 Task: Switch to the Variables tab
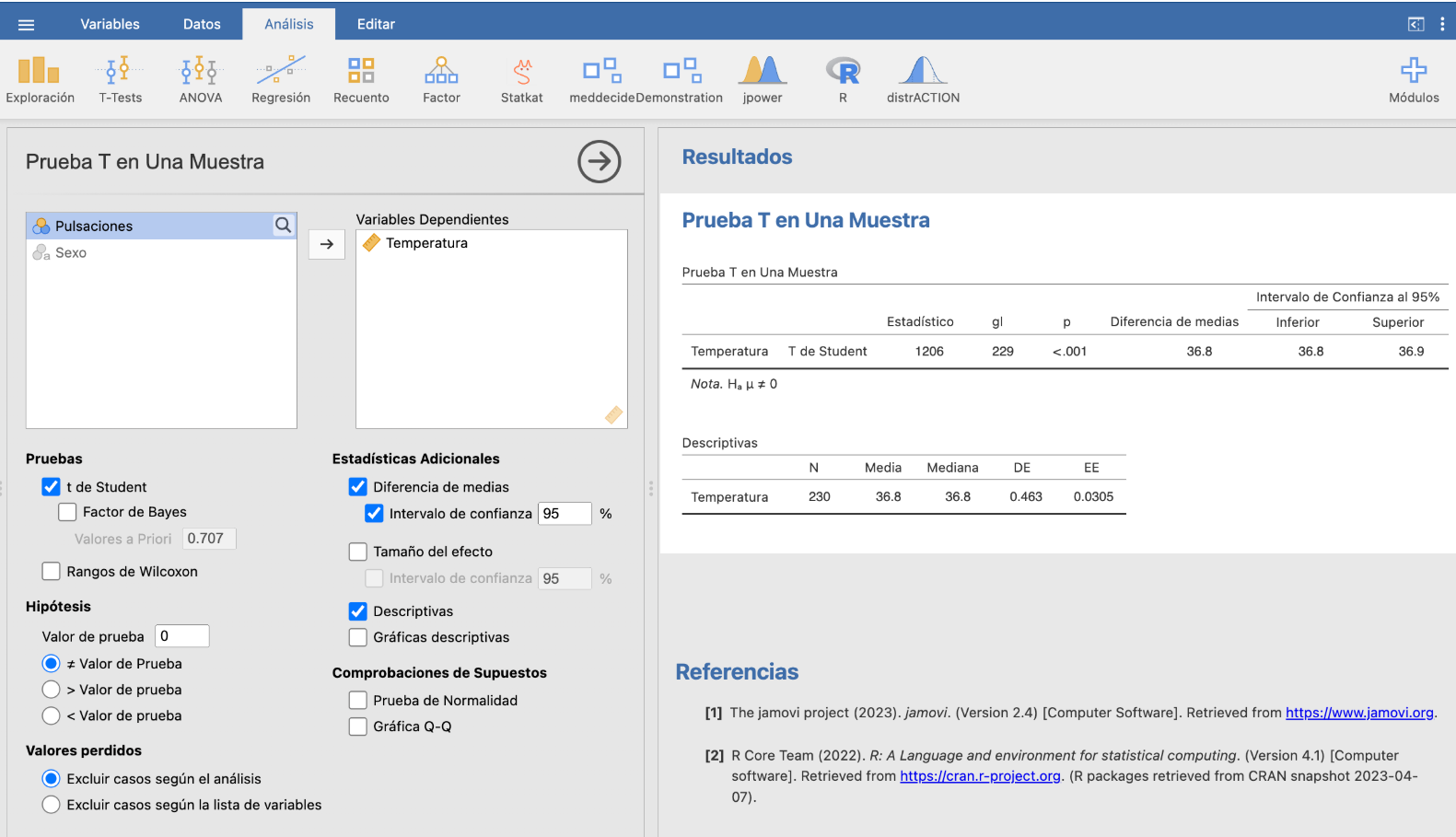pos(110,24)
